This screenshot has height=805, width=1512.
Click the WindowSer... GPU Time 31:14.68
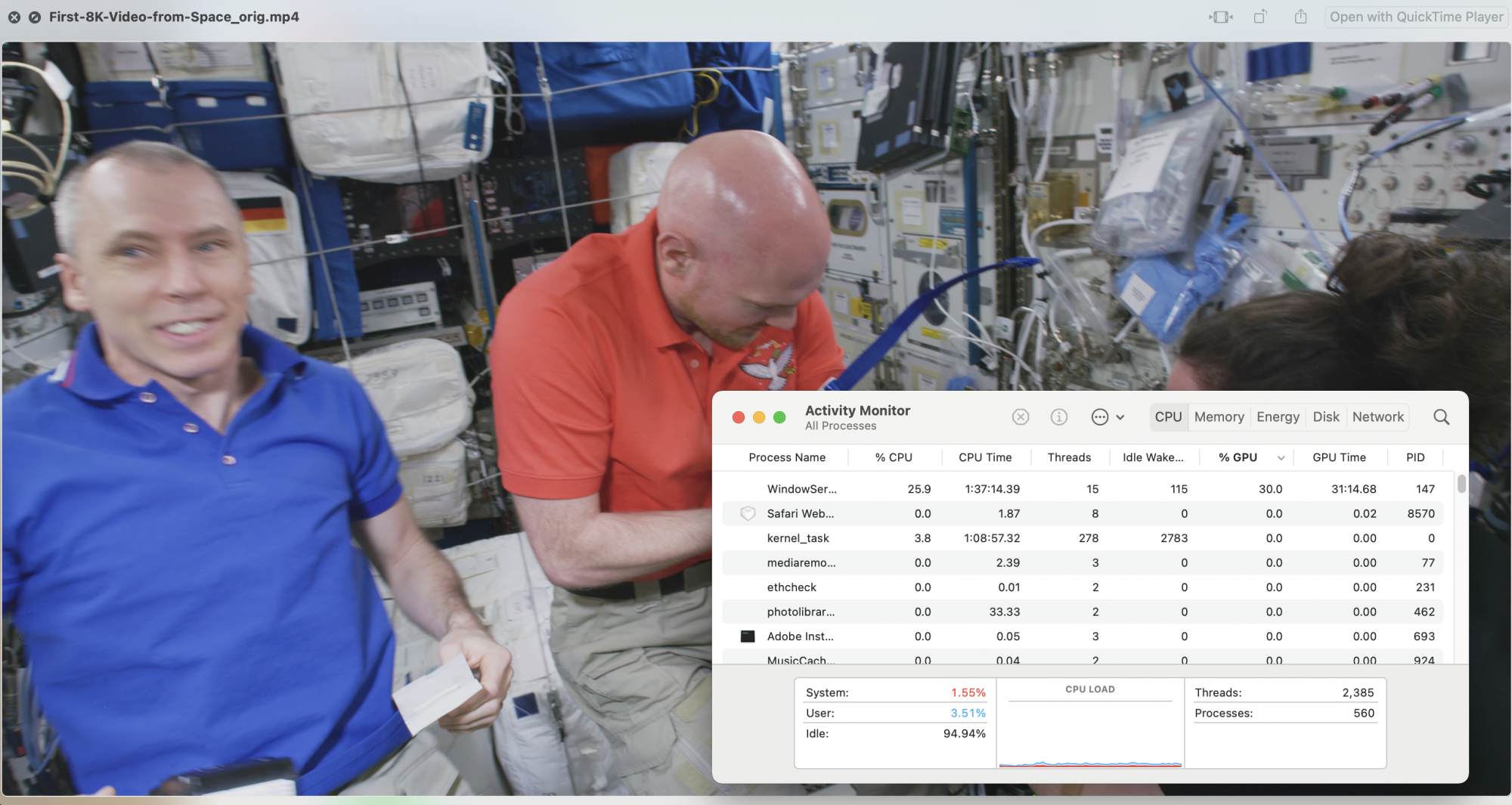pyautogui.click(x=1353, y=489)
